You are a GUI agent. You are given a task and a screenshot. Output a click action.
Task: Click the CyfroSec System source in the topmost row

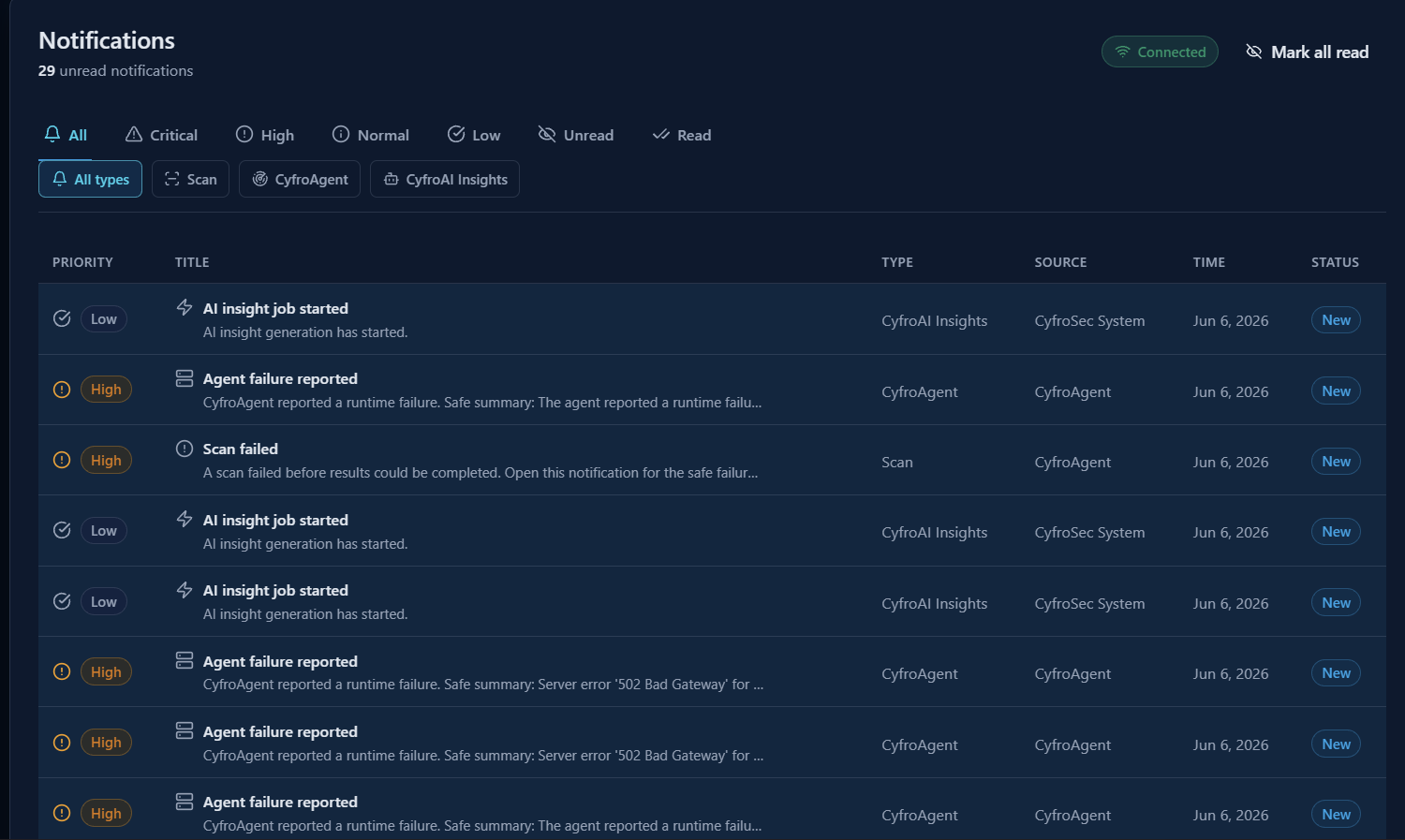(x=1089, y=320)
